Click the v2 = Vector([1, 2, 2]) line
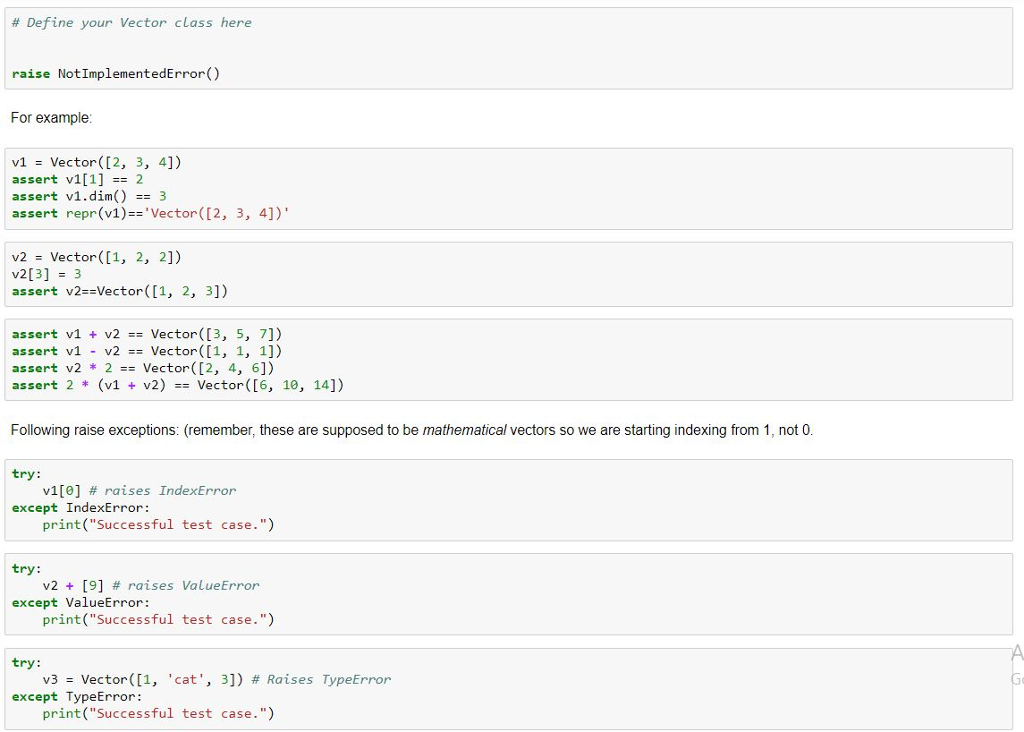This screenshot has height=732, width=1024. pos(95,256)
